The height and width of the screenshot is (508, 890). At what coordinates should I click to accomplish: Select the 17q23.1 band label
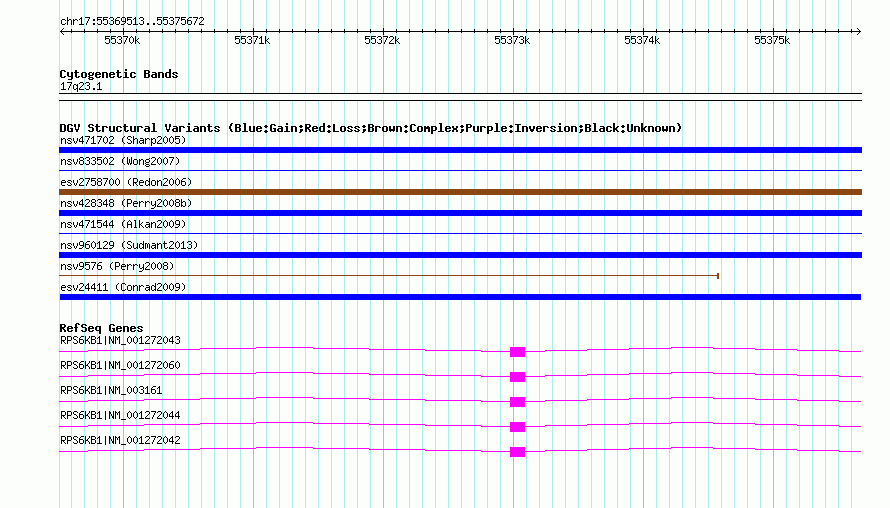[81, 86]
